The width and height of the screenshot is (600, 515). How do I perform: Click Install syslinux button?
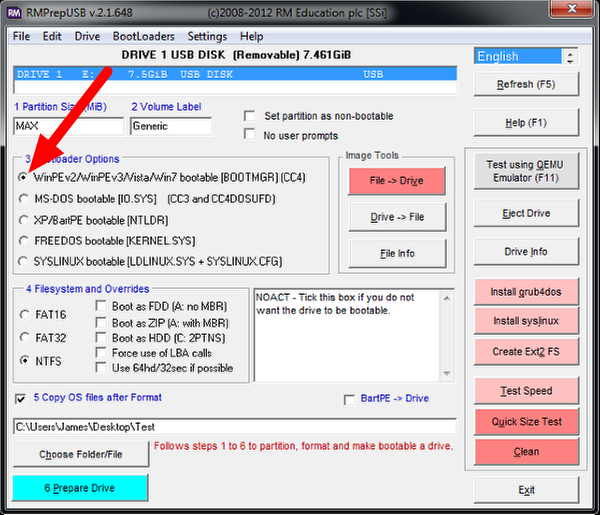pos(526,321)
